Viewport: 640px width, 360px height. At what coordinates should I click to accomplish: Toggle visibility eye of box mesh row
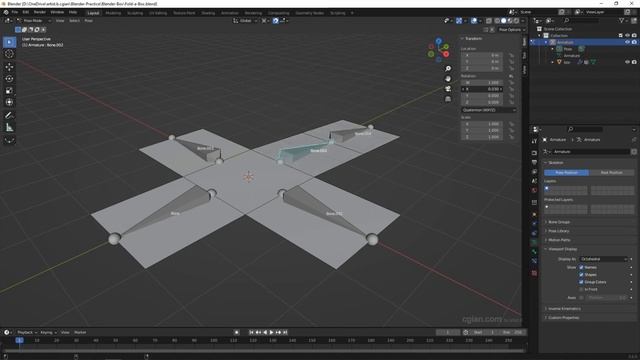click(627, 62)
